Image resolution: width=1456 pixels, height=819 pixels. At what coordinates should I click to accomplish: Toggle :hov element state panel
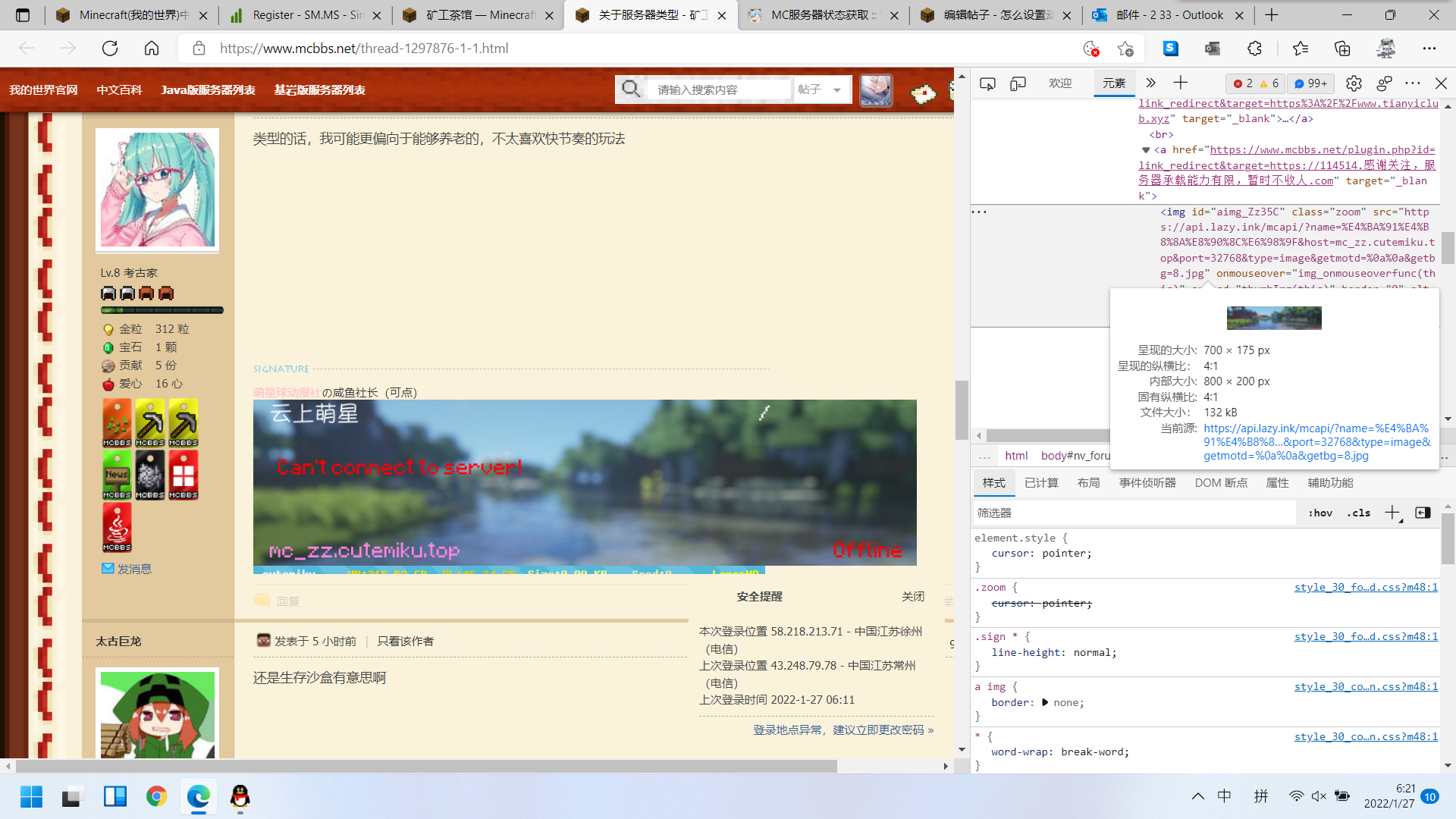tap(1320, 513)
